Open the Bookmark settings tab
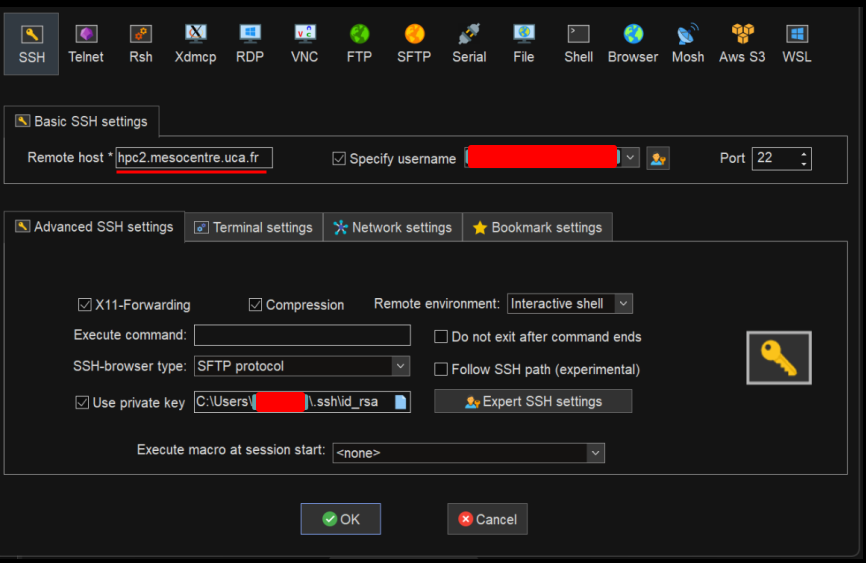The width and height of the screenshot is (866, 563). 537,227
